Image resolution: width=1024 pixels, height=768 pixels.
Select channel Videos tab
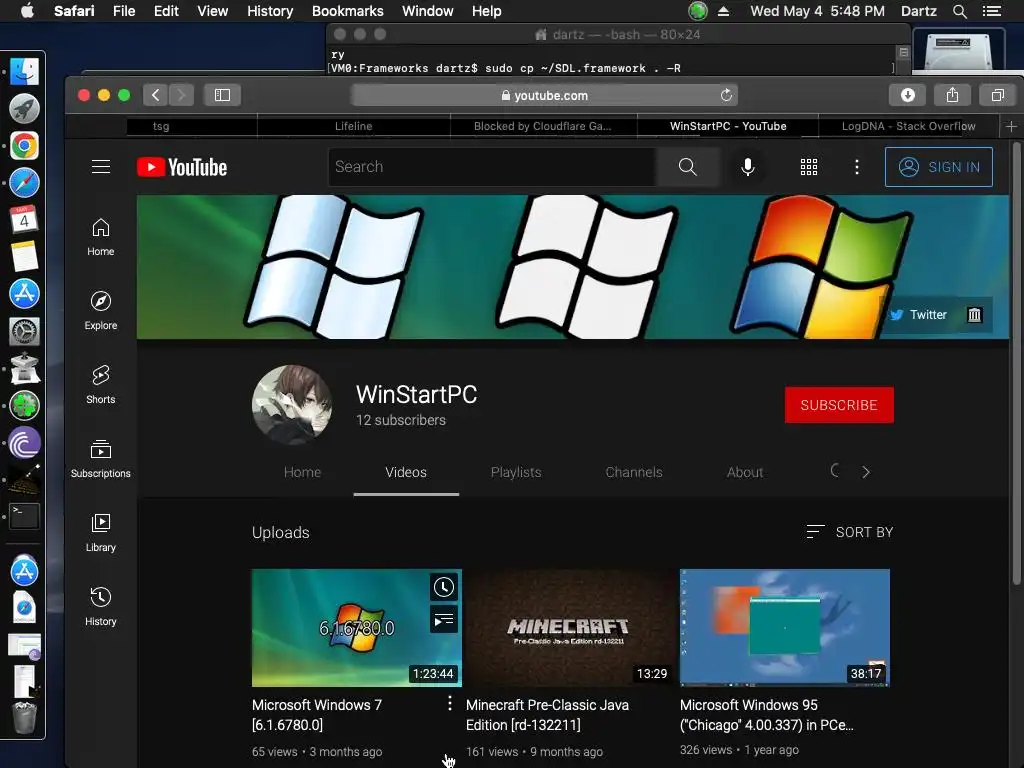coord(406,472)
